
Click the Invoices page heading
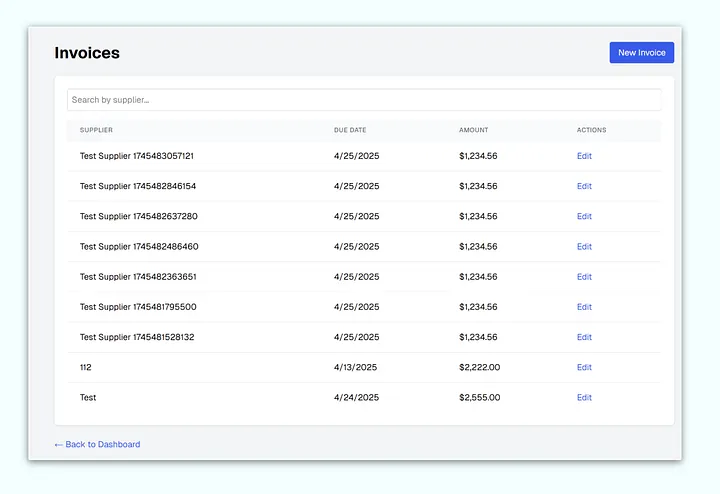tap(87, 53)
